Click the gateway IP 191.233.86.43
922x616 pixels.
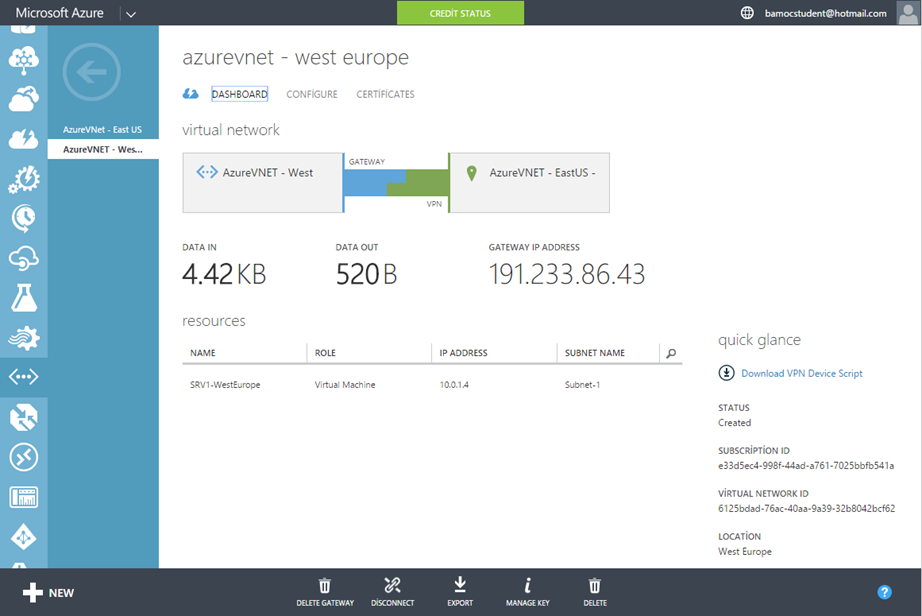[567, 274]
